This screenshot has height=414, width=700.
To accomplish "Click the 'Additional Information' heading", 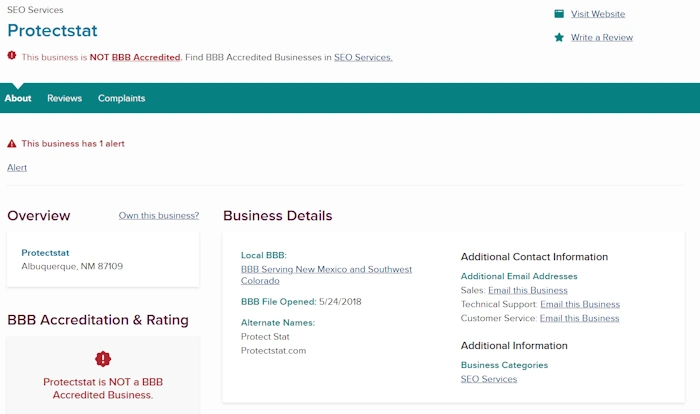I will point(514,346).
